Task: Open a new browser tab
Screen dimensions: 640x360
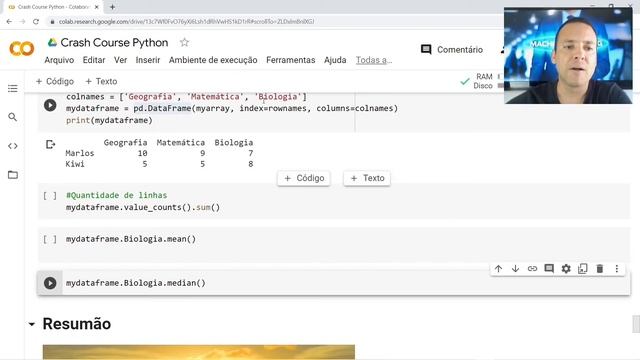Action: click(112, 7)
